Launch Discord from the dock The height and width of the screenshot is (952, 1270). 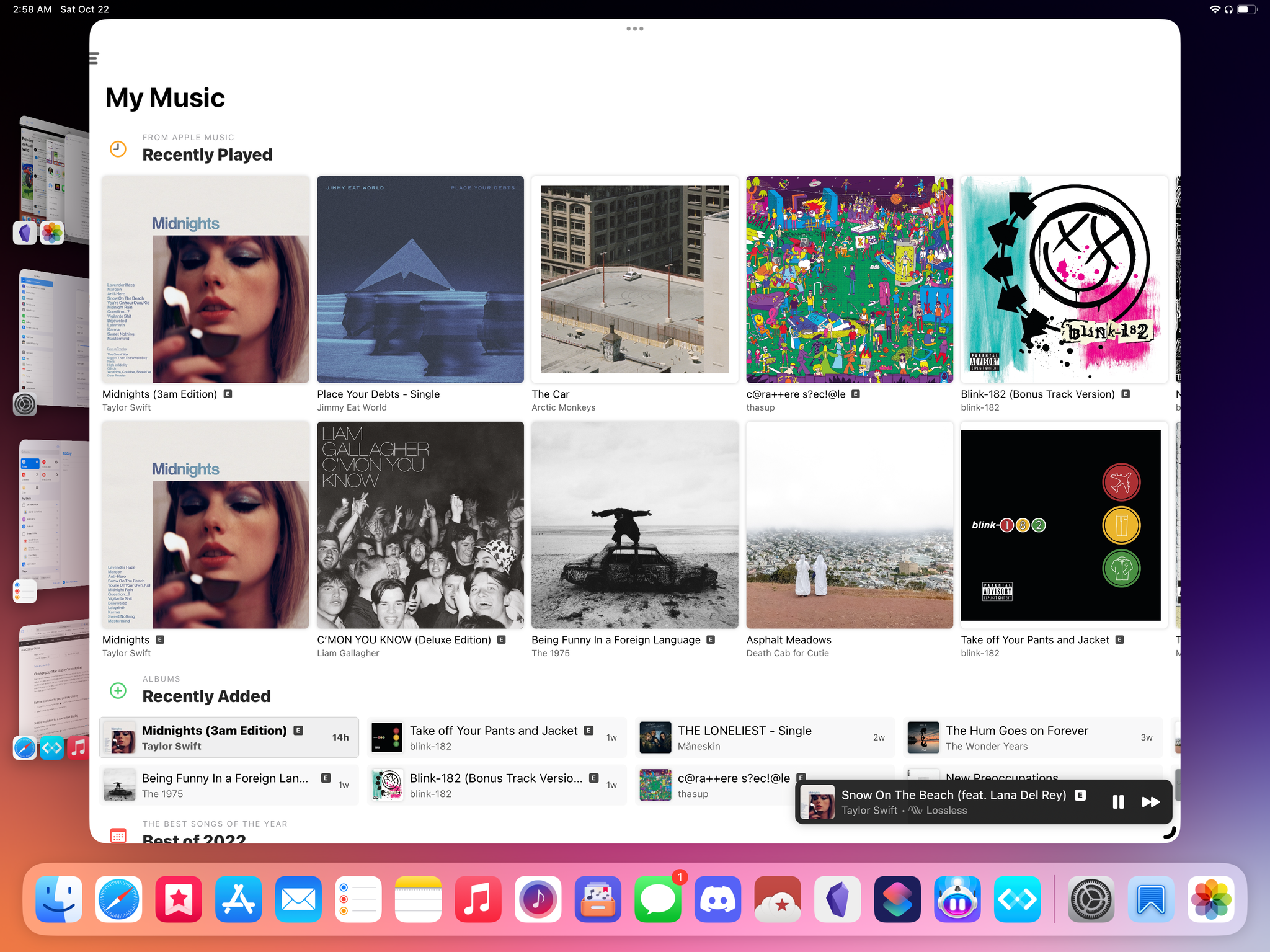click(x=718, y=899)
